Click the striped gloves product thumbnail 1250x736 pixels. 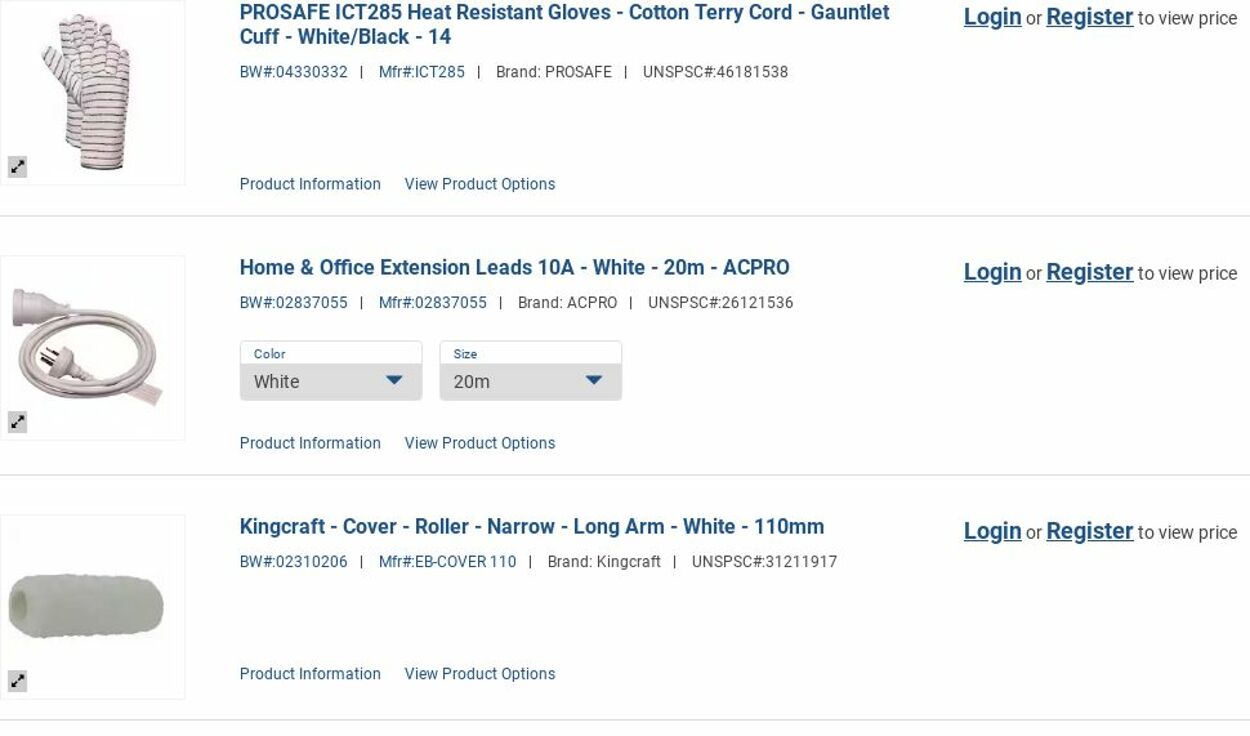tap(93, 90)
